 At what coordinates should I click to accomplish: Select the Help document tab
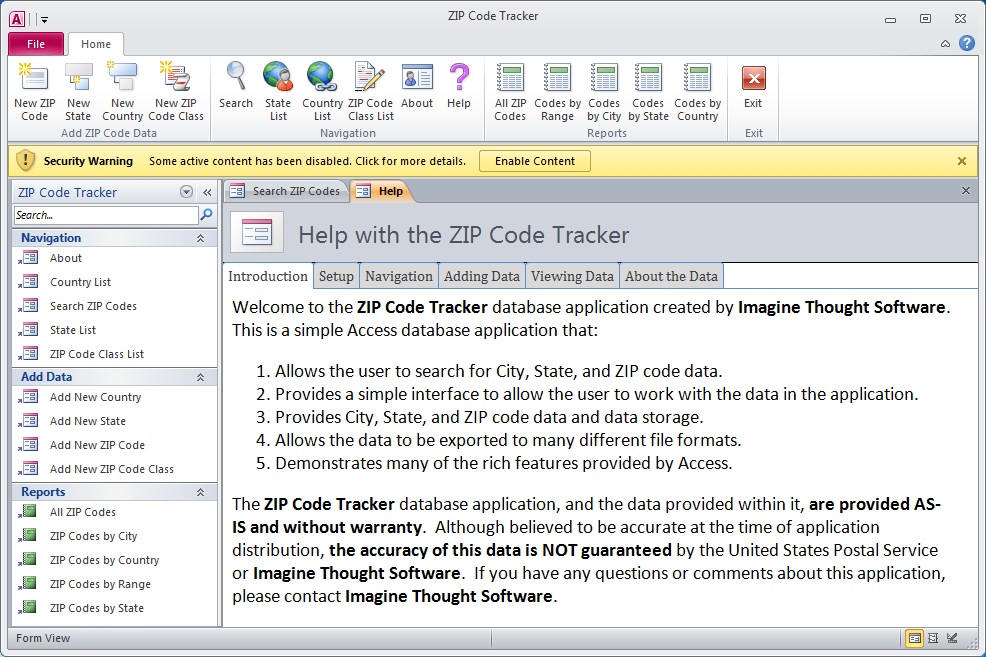pyautogui.click(x=381, y=191)
